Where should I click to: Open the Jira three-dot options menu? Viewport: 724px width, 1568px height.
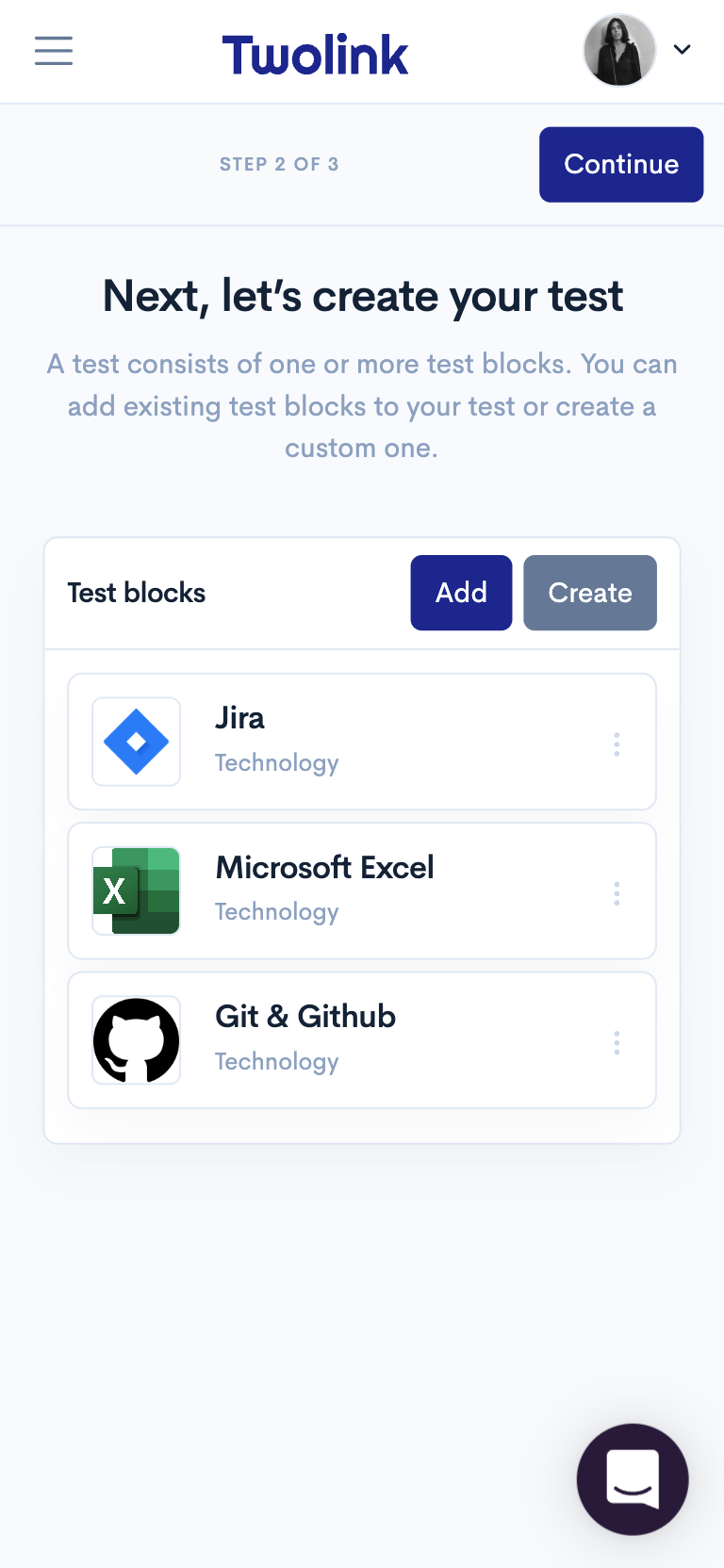(617, 744)
